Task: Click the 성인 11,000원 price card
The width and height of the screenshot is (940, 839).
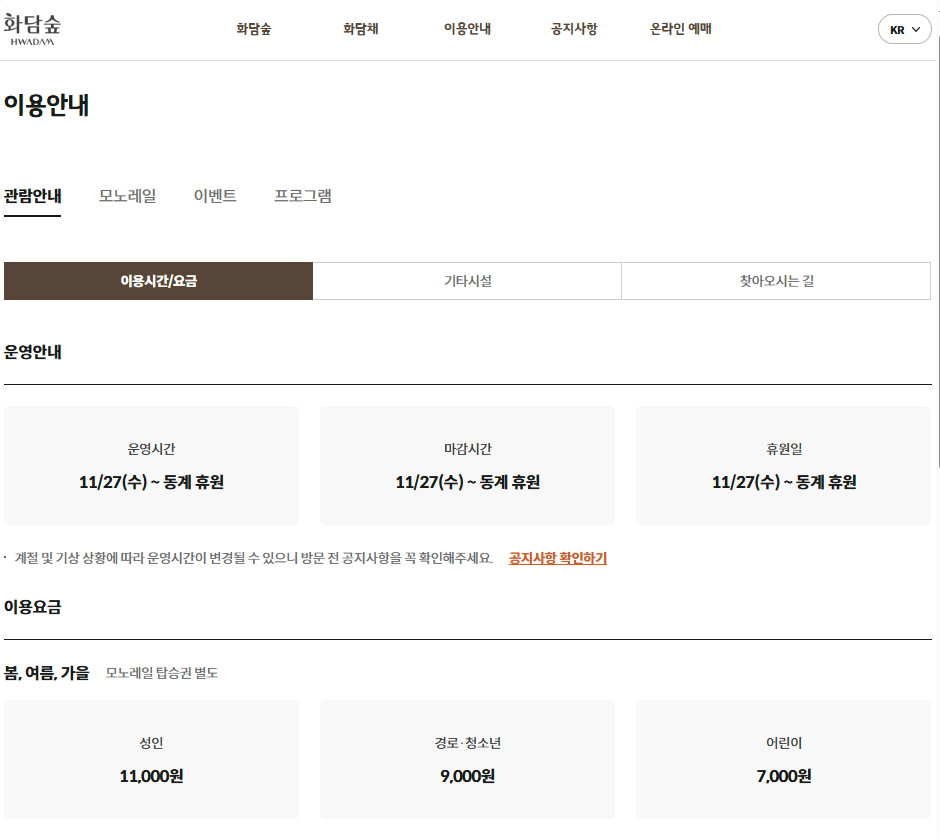Action: coord(151,759)
